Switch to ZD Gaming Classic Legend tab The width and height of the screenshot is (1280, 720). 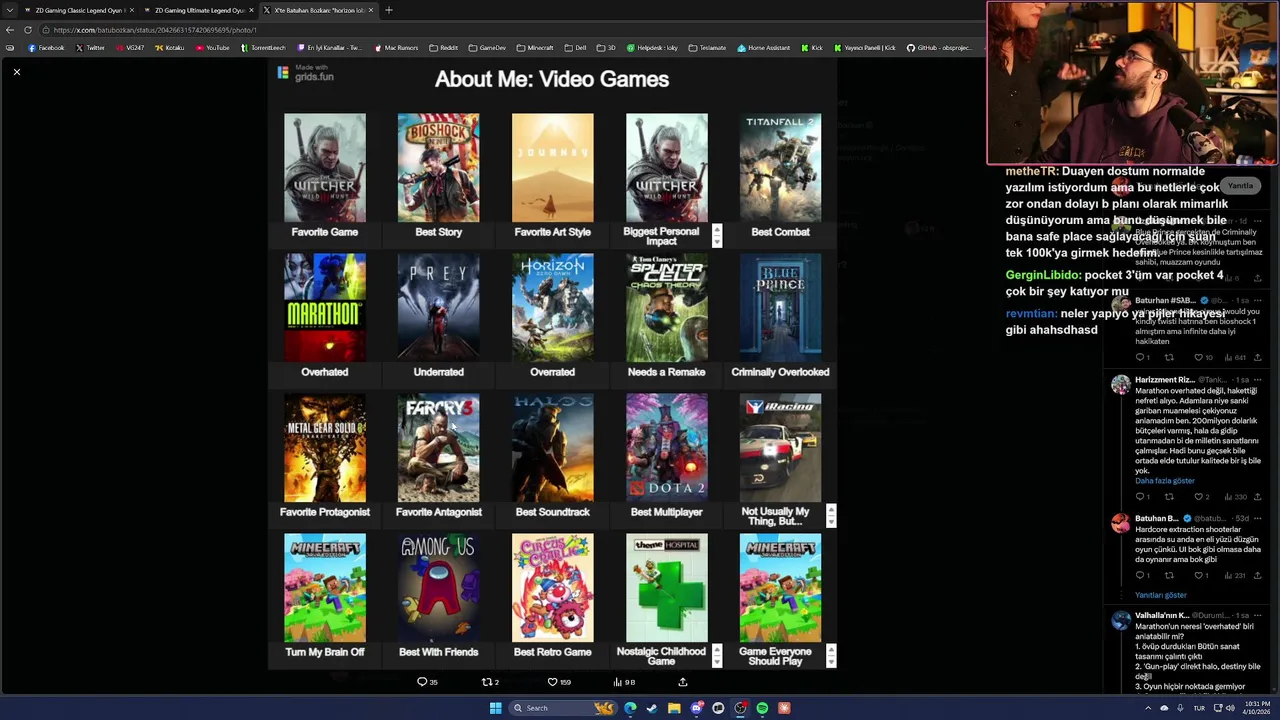tap(78, 10)
